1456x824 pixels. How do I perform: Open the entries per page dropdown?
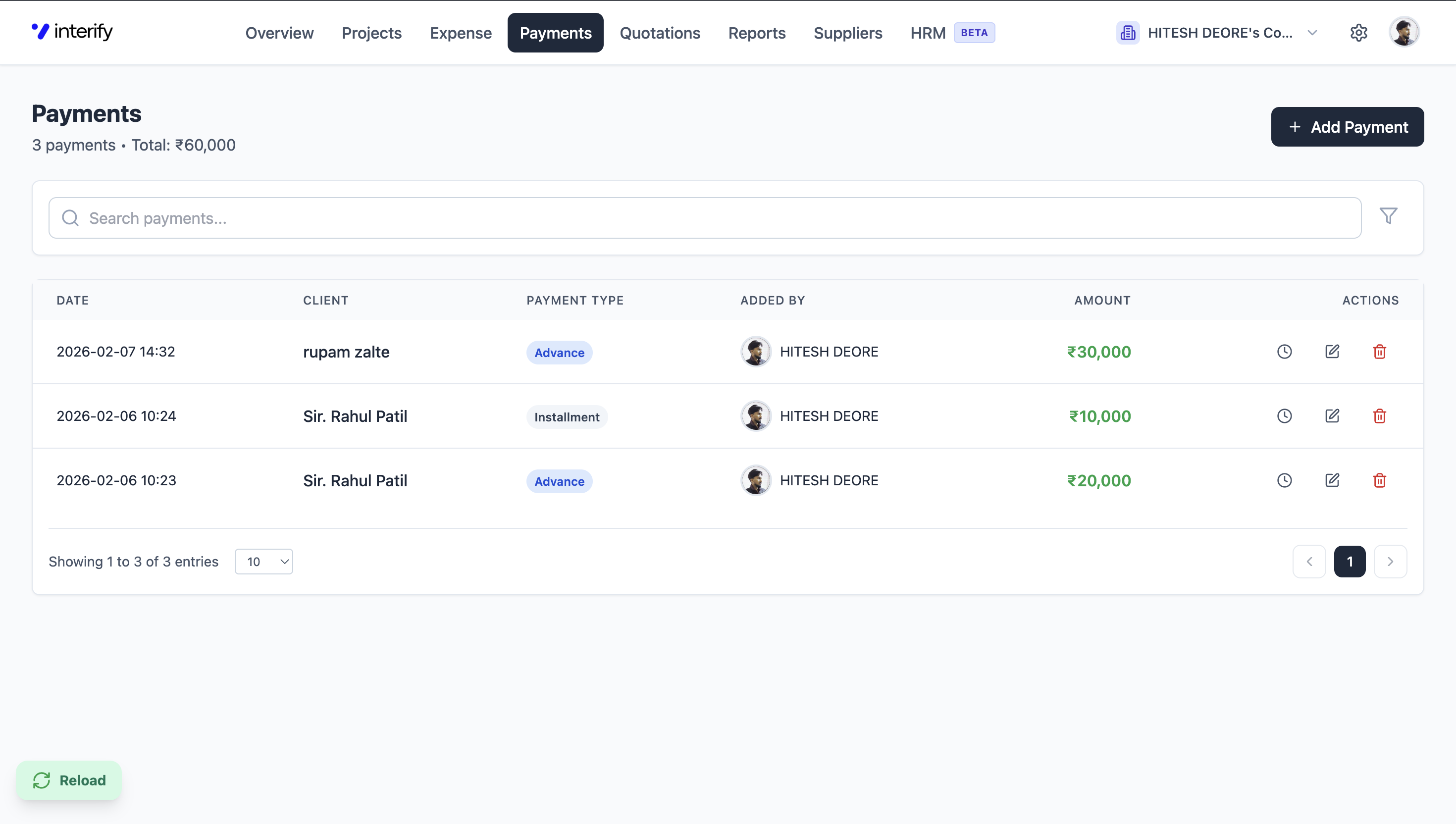(x=263, y=562)
